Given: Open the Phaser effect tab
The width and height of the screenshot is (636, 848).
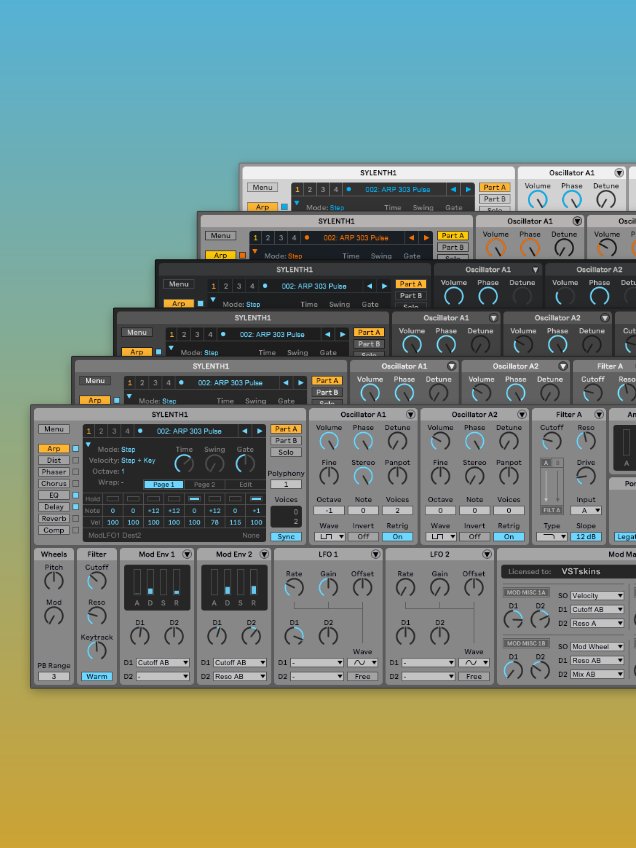Looking at the screenshot, I should [54, 472].
